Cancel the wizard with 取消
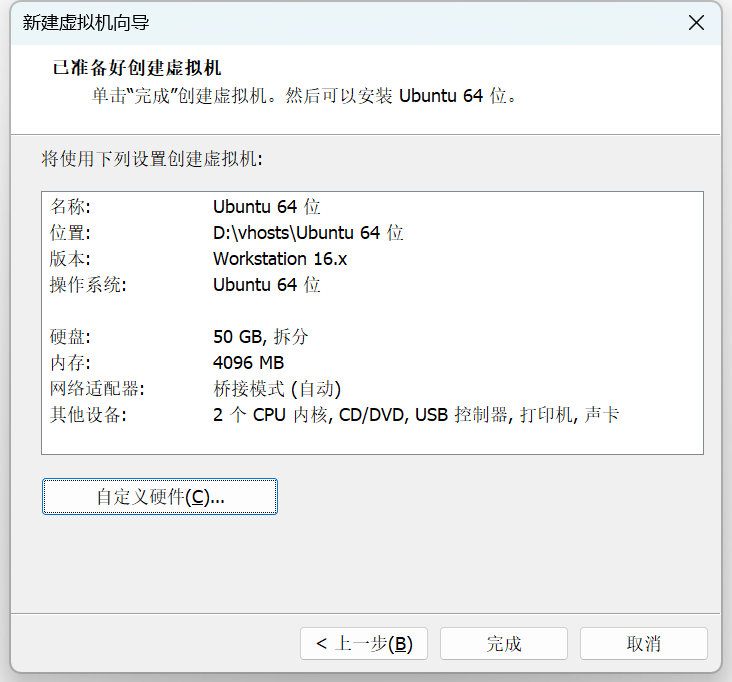 (x=644, y=643)
